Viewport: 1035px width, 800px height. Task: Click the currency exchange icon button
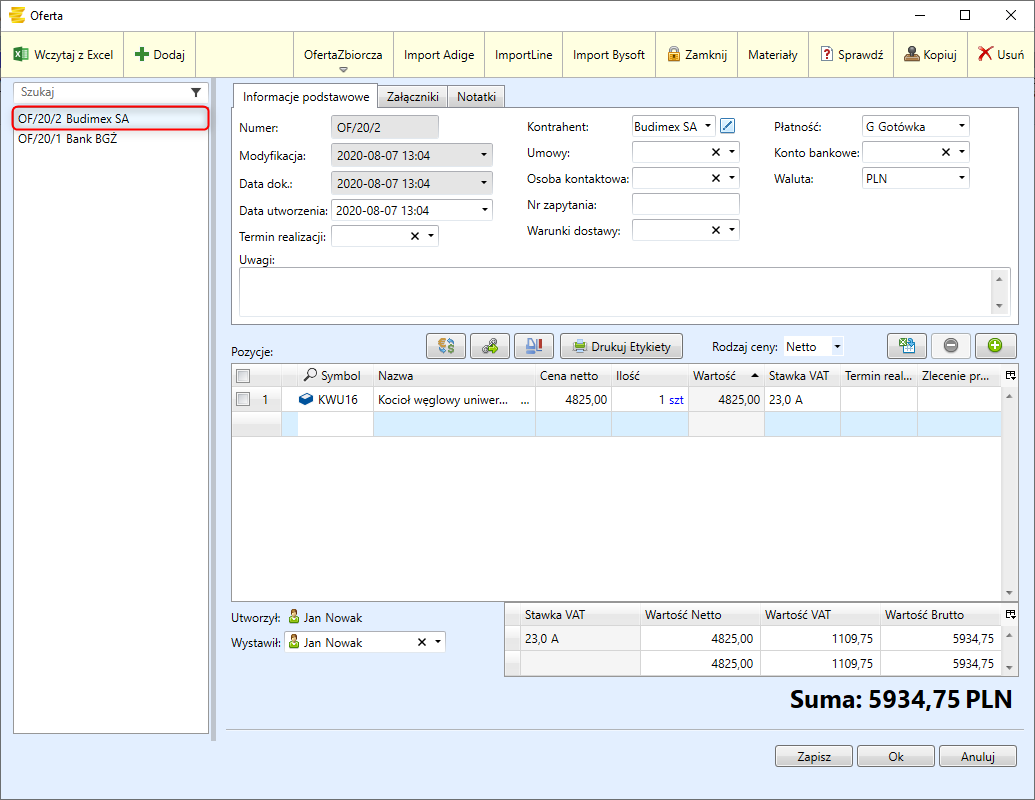[x=446, y=346]
